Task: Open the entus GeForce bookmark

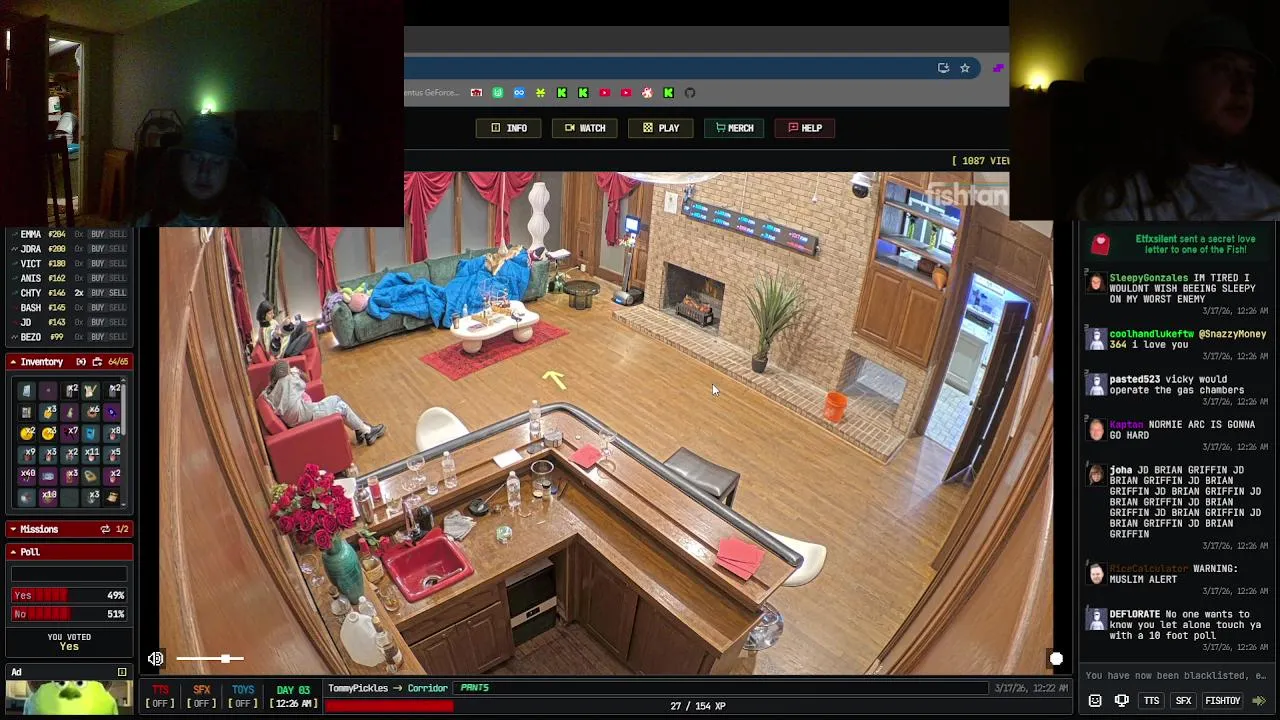Action: (432, 93)
